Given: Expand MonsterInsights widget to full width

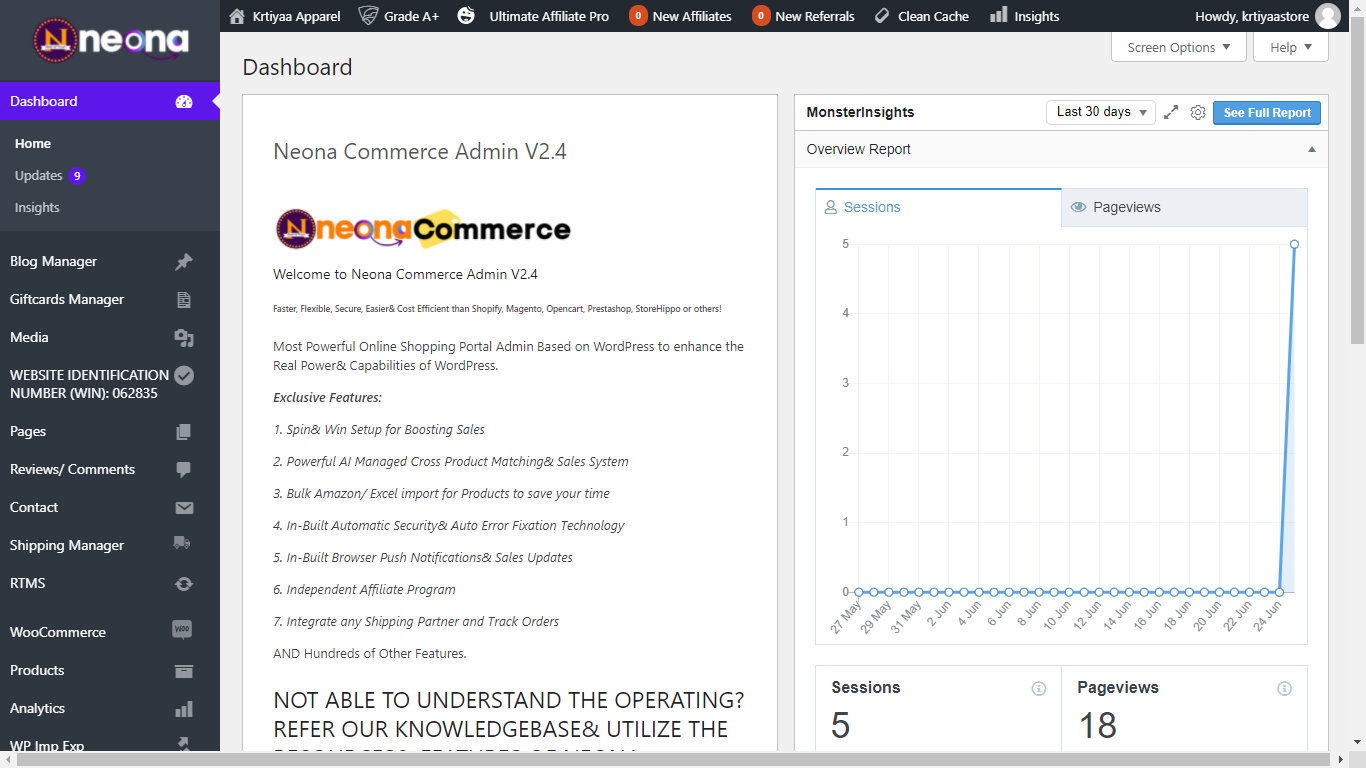Looking at the screenshot, I should (1171, 113).
